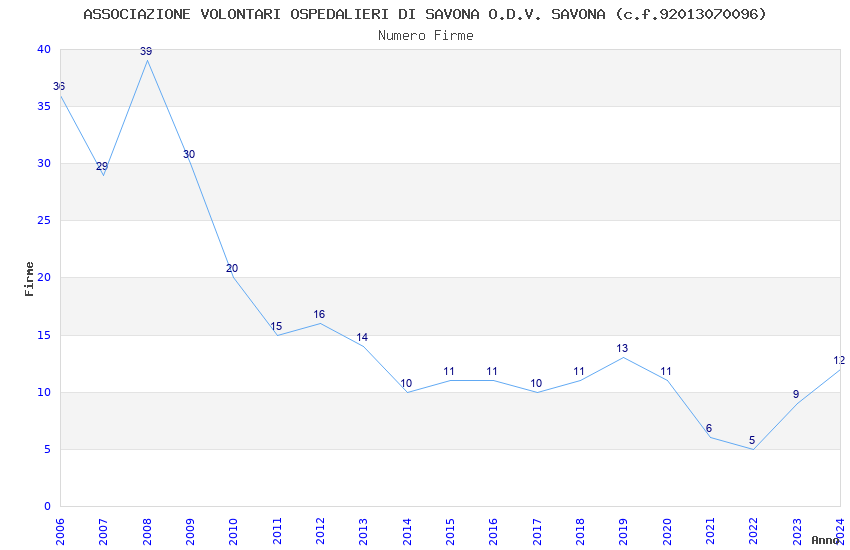Select the x-axis year 2011
The width and height of the screenshot is (850, 550).
point(276,531)
